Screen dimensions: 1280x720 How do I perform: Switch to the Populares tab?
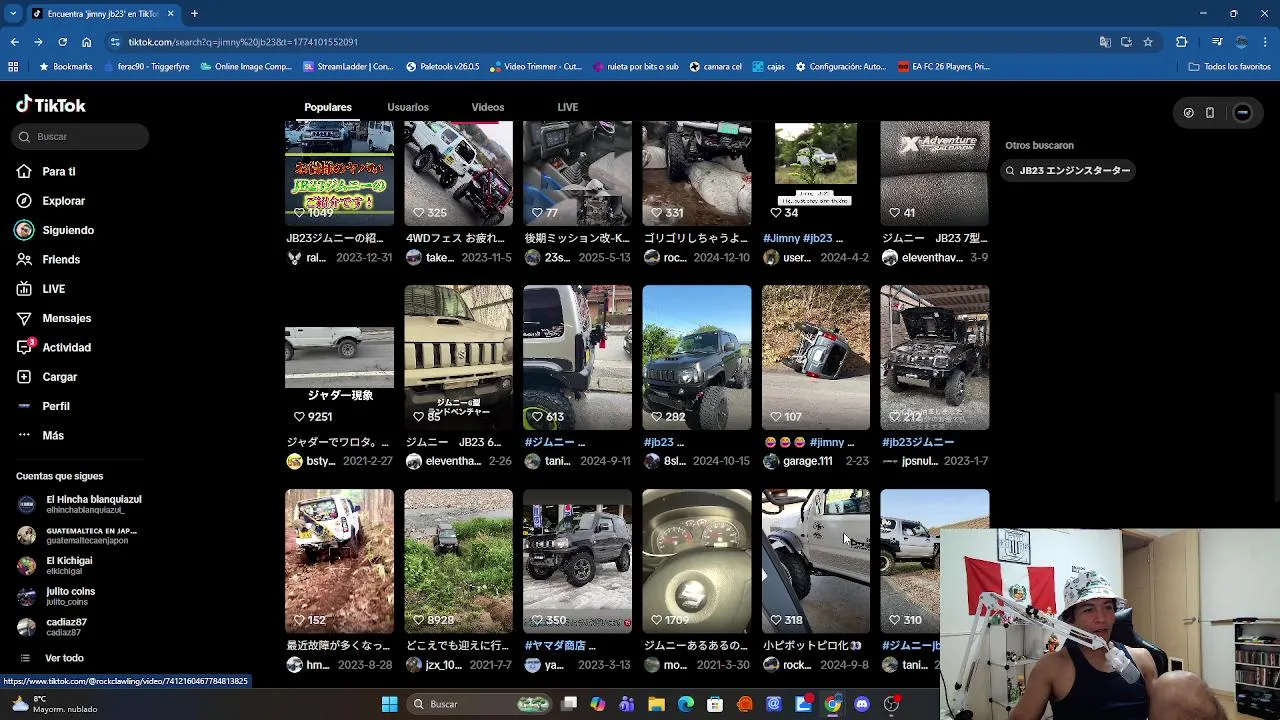(328, 107)
